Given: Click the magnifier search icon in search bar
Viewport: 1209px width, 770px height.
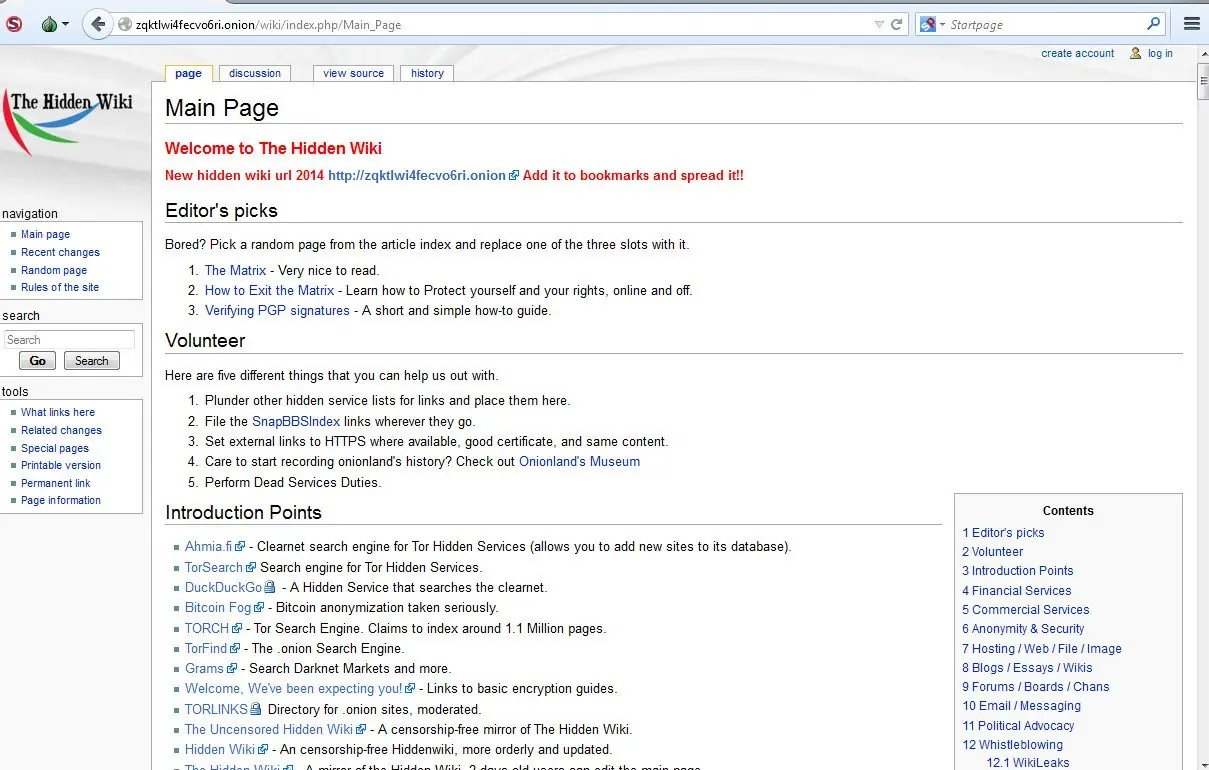Looking at the screenshot, I should 1154,24.
